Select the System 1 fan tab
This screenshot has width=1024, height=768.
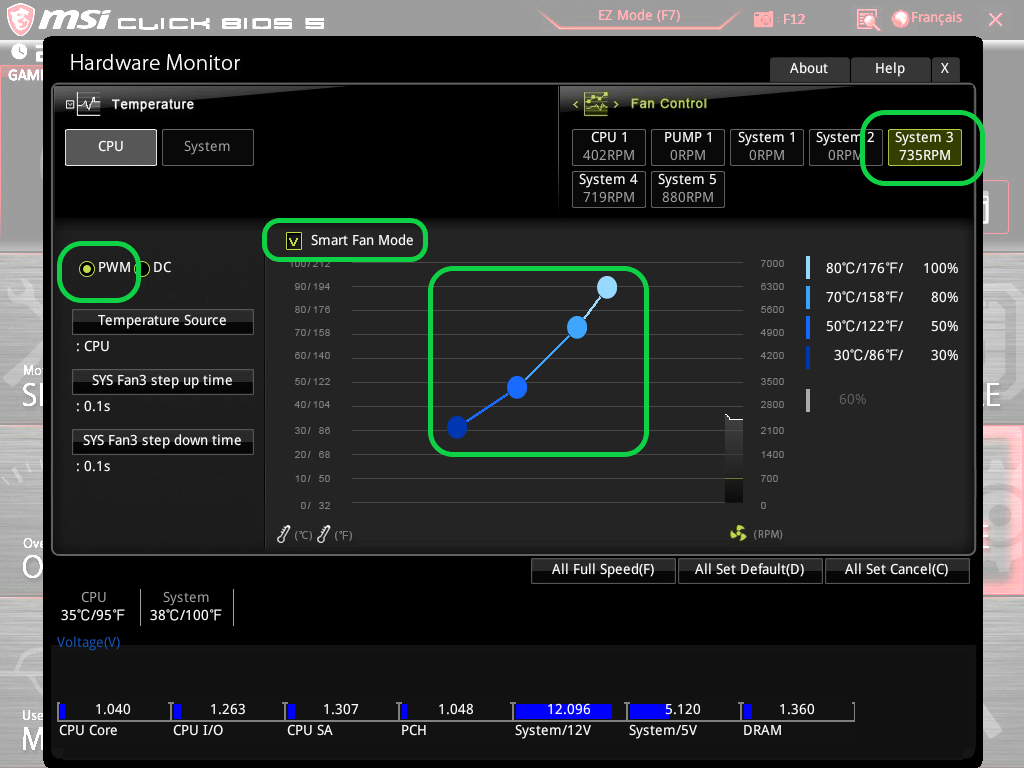[x=767, y=147]
